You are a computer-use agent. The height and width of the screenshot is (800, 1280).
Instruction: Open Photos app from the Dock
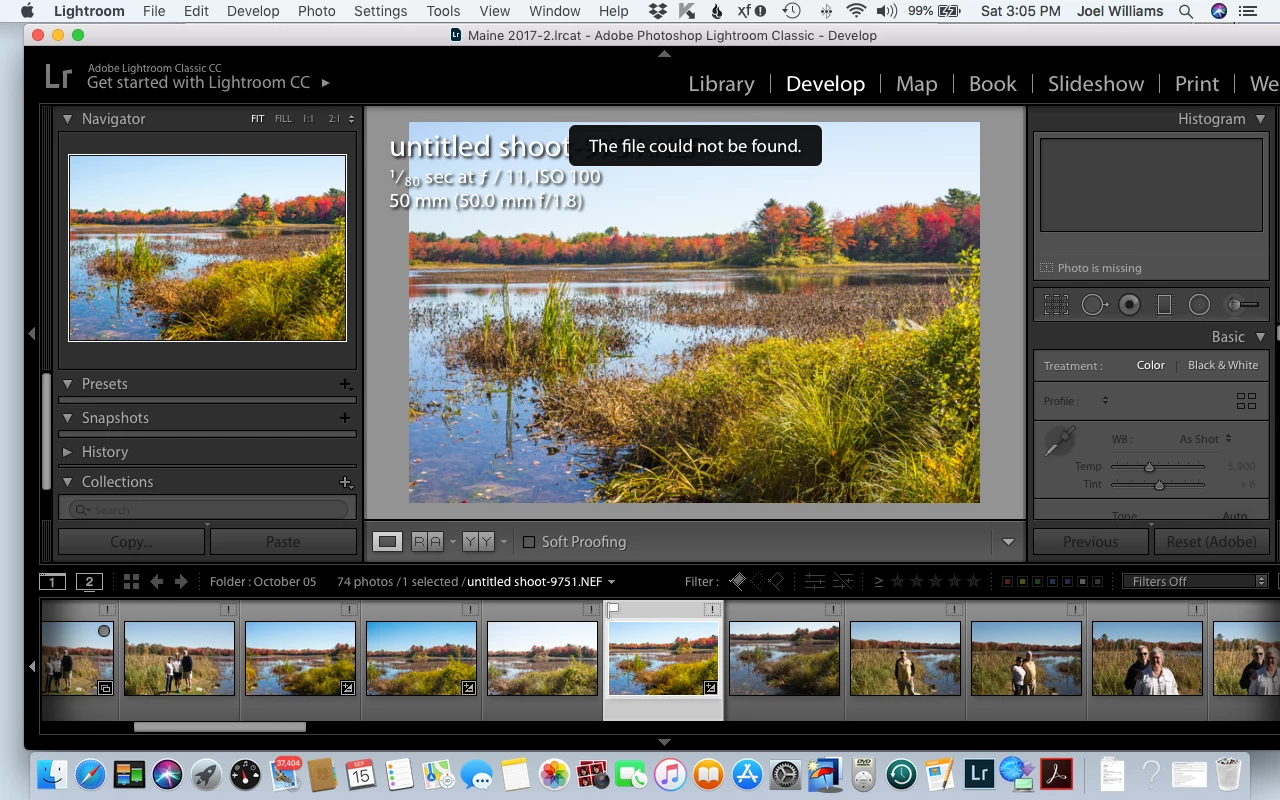[554, 773]
